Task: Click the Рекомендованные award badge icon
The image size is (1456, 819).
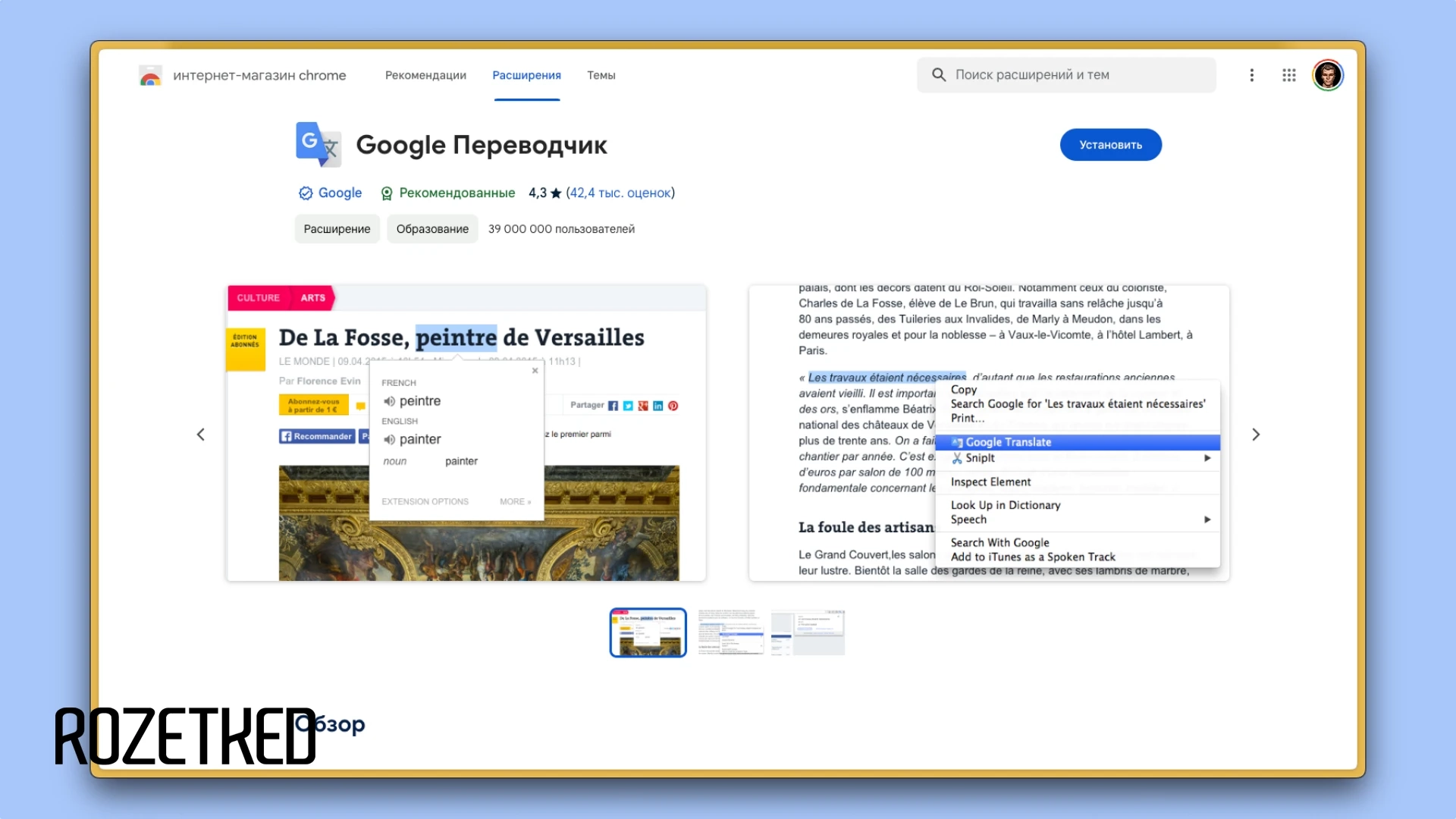Action: coord(387,193)
